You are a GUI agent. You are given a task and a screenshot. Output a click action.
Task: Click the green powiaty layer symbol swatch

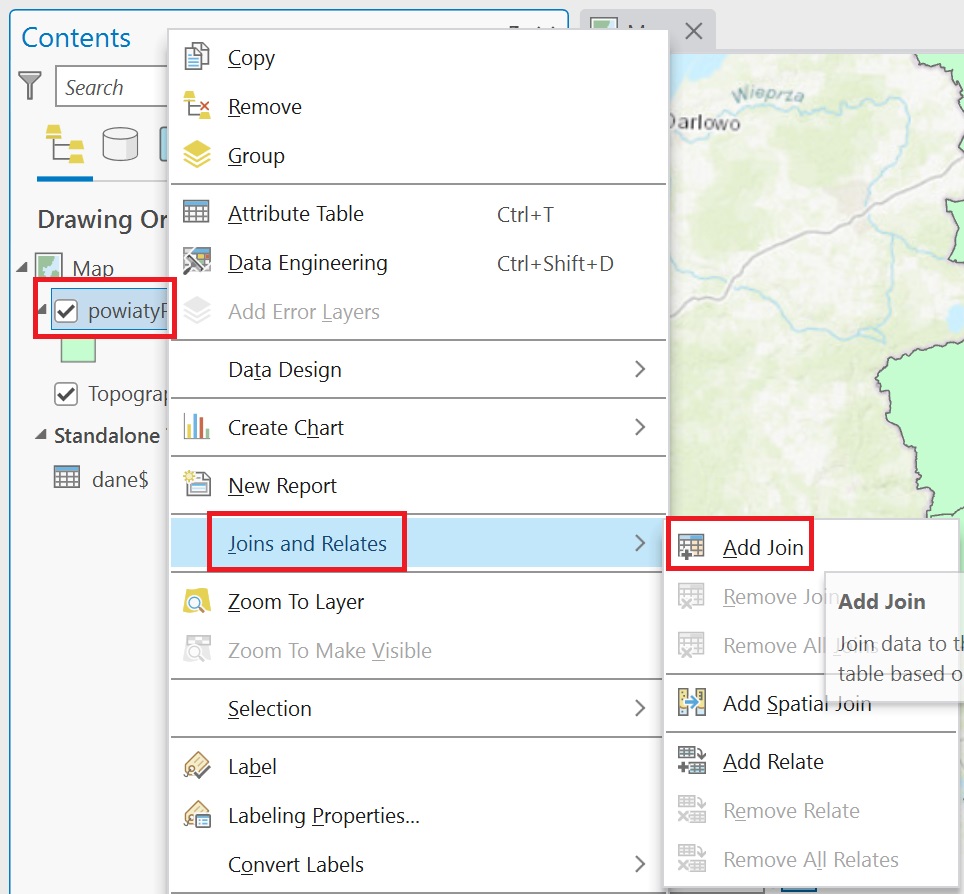(x=78, y=349)
